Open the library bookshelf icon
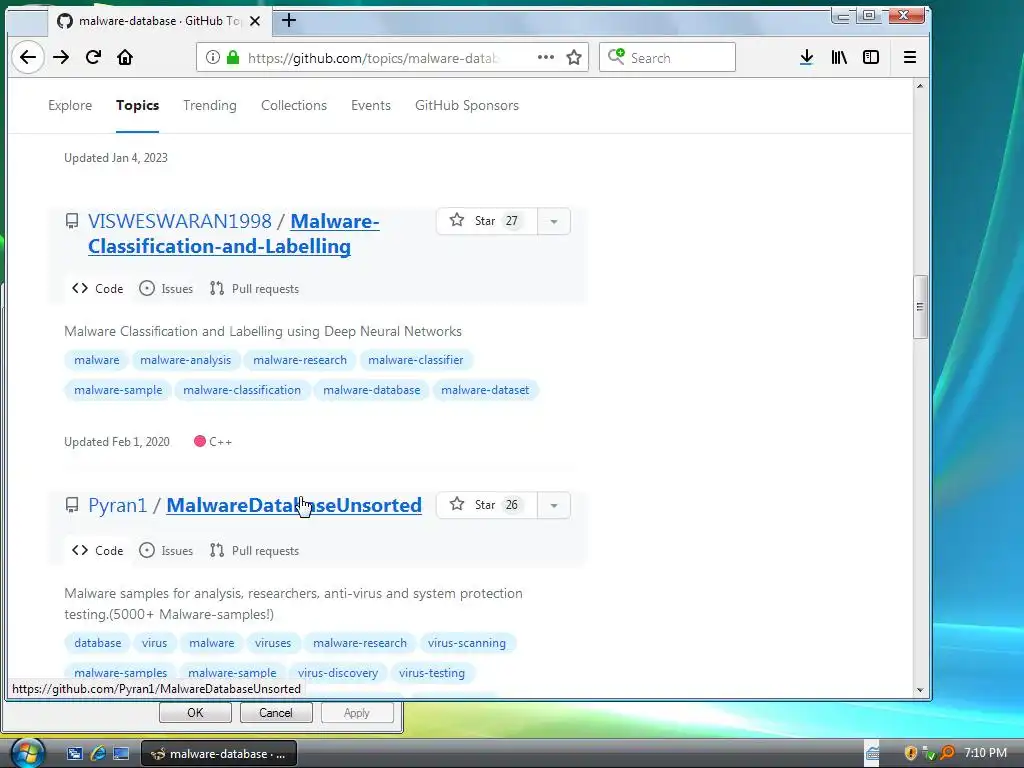 [x=839, y=57]
